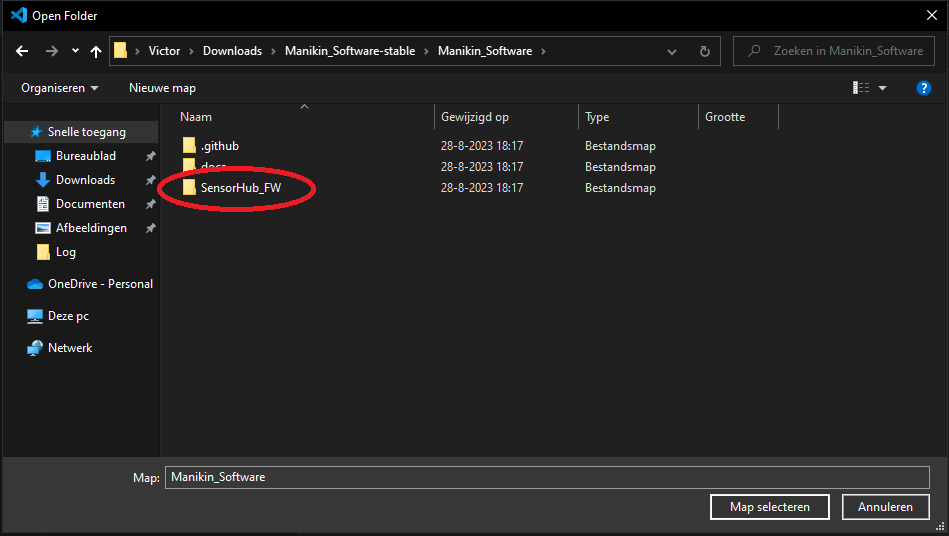The image size is (949, 536).
Task: Go up one folder level
Action: [x=96, y=51]
